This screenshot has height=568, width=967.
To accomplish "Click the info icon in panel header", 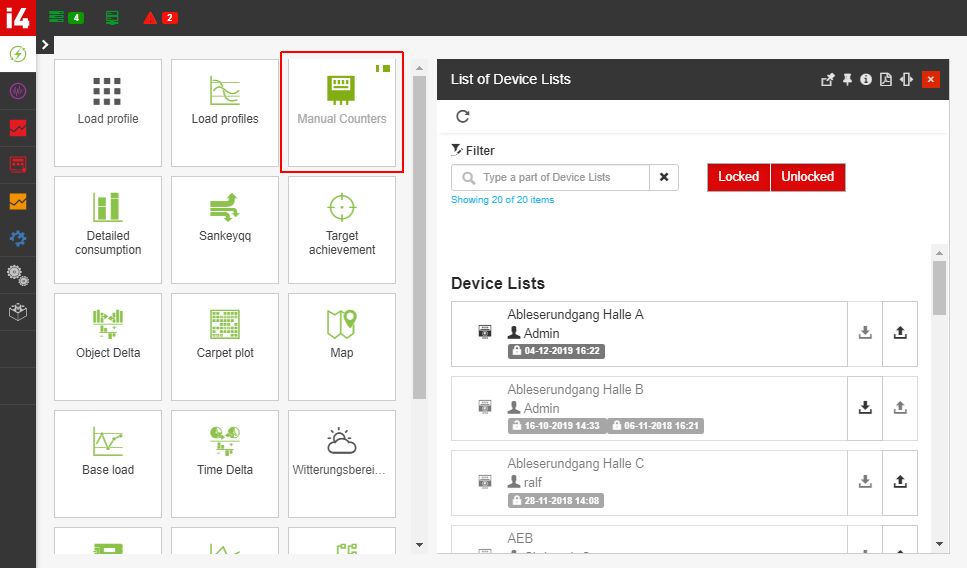I will [866, 80].
